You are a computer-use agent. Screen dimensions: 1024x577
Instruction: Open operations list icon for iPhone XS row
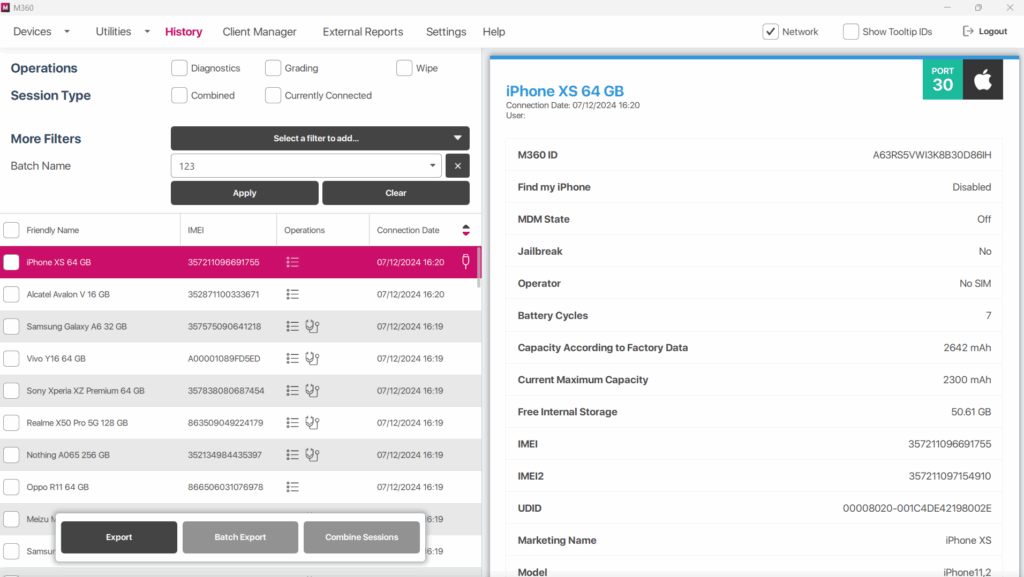292,262
